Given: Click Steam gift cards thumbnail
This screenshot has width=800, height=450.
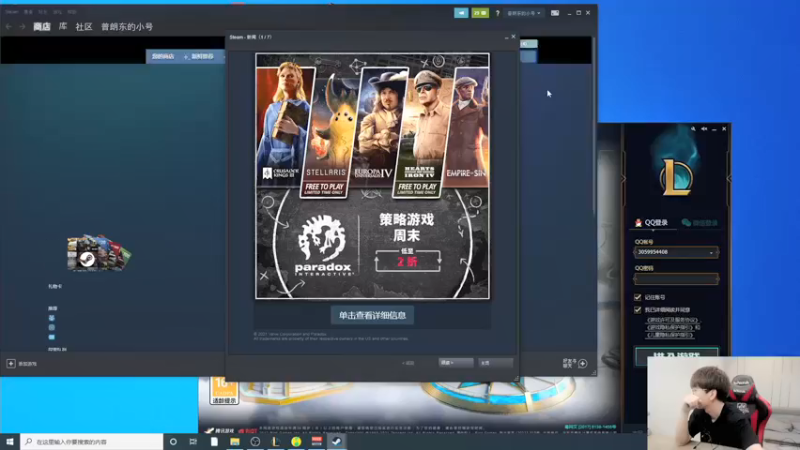Looking at the screenshot, I should [x=99, y=253].
